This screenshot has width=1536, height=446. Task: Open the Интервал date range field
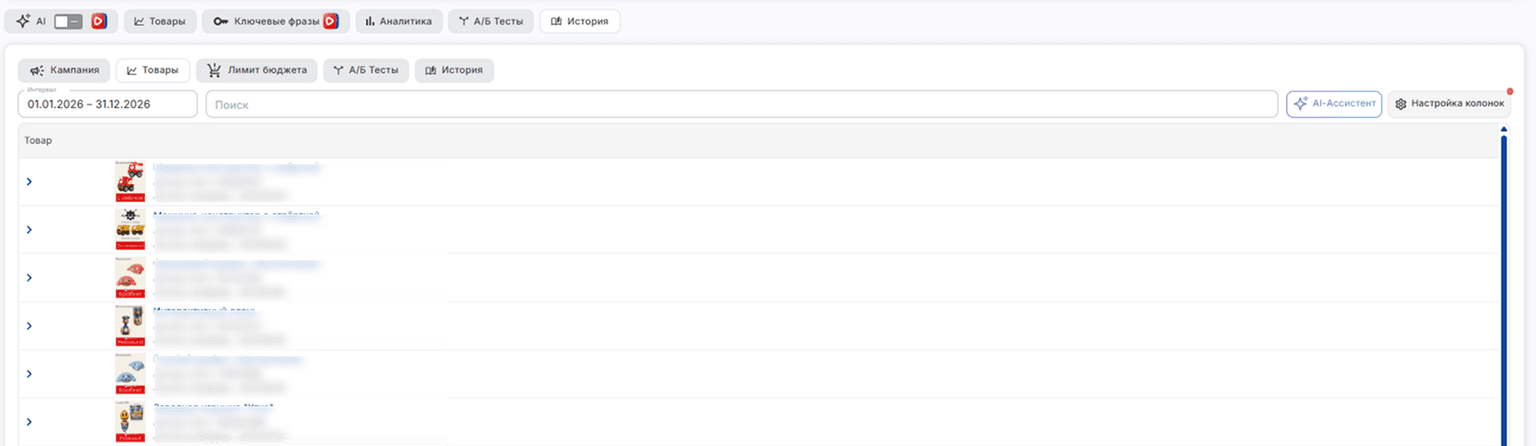[108, 104]
